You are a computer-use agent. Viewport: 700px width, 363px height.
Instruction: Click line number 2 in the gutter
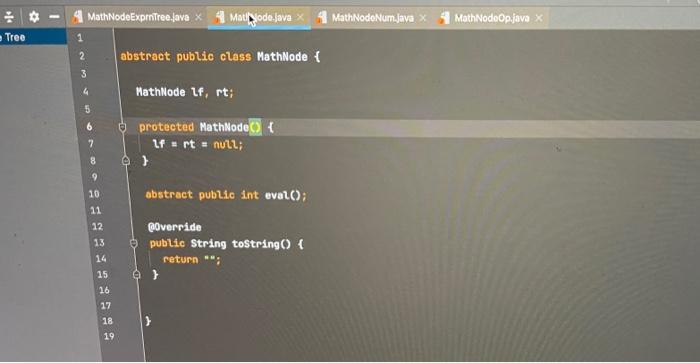[82, 56]
